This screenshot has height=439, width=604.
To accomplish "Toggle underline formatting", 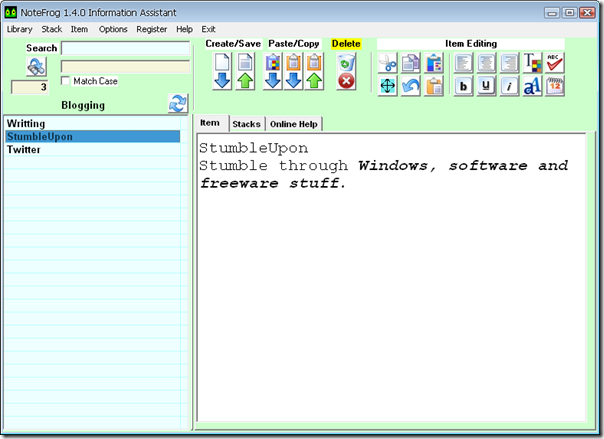I will [x=486, y=86].
